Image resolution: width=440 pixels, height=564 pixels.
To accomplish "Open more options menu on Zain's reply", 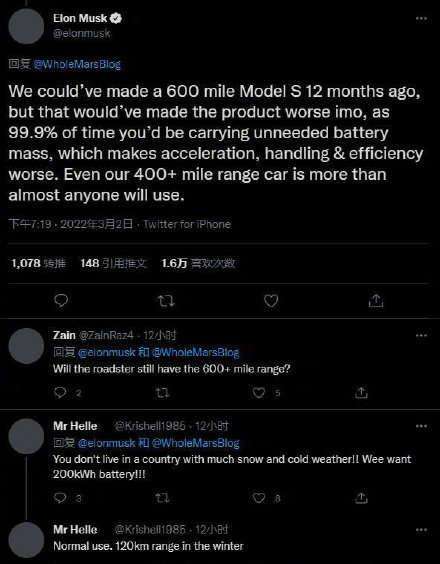I will pos(421,336).
